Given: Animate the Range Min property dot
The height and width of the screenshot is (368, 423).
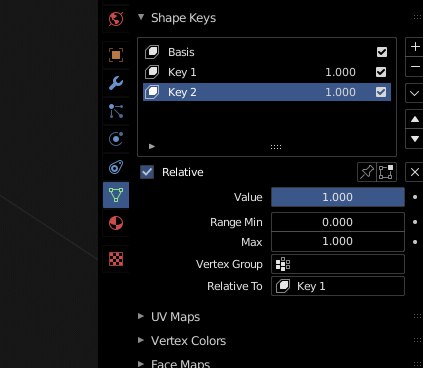Looking at the screenshot, I should pyautogui.click(x=415, y=222).
